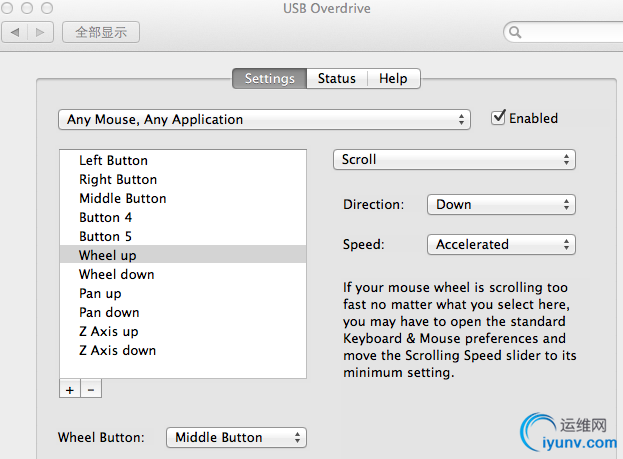
Task: Open the Help tab
Action: click(x=393, y=78)
